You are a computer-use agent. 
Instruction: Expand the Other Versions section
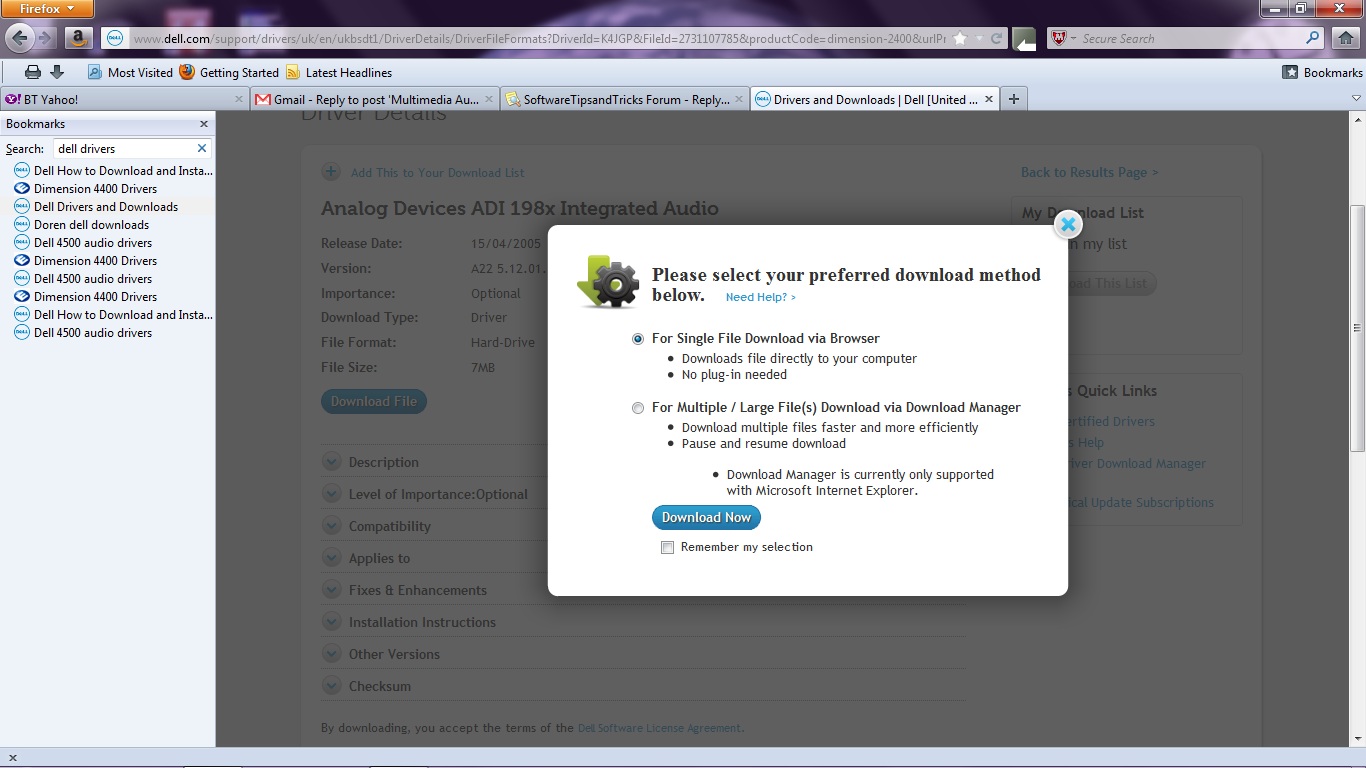[331, 654]
